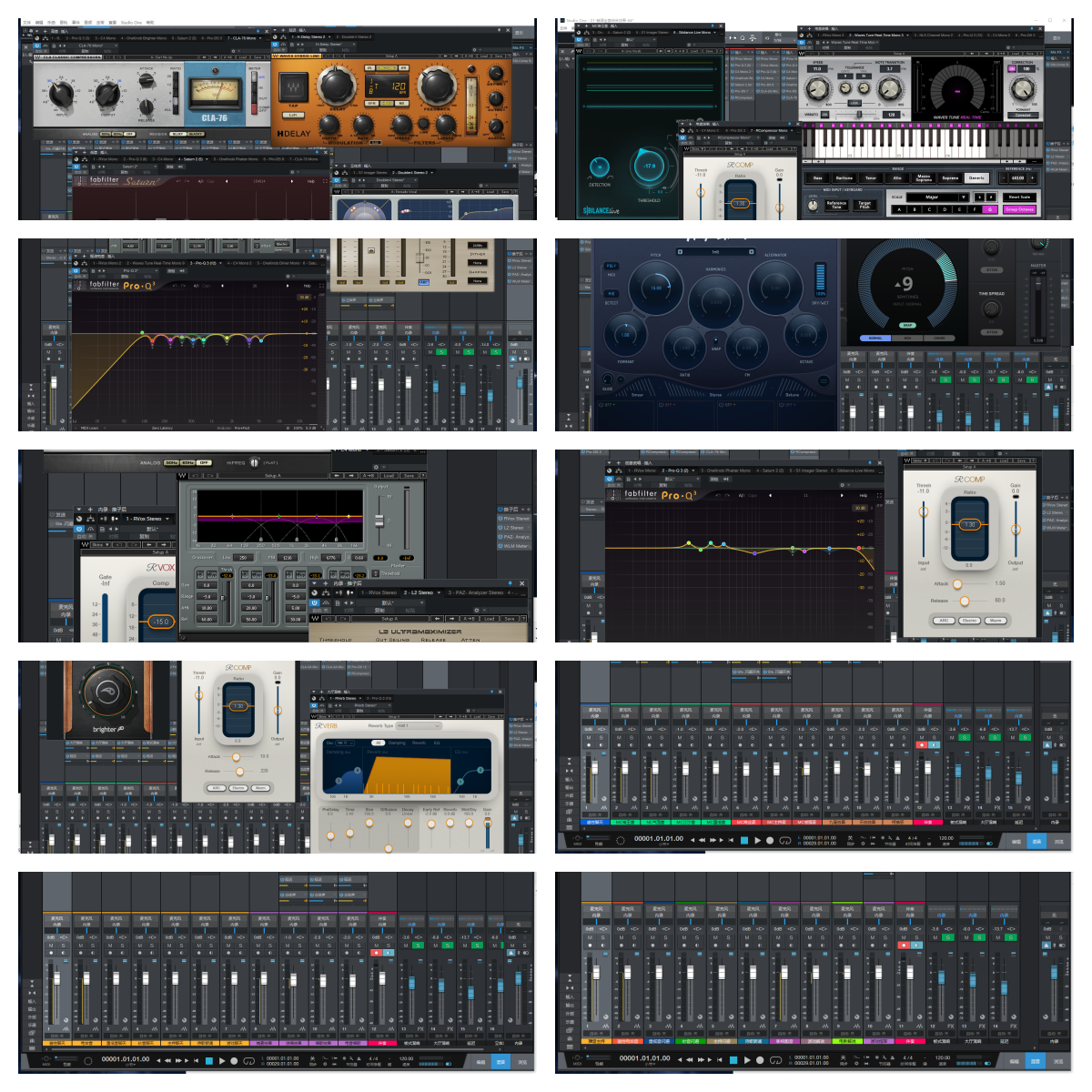Select the Baritone range in Waves Tune
This screenshot has width=1092, height=1092.
click(844, 178)
